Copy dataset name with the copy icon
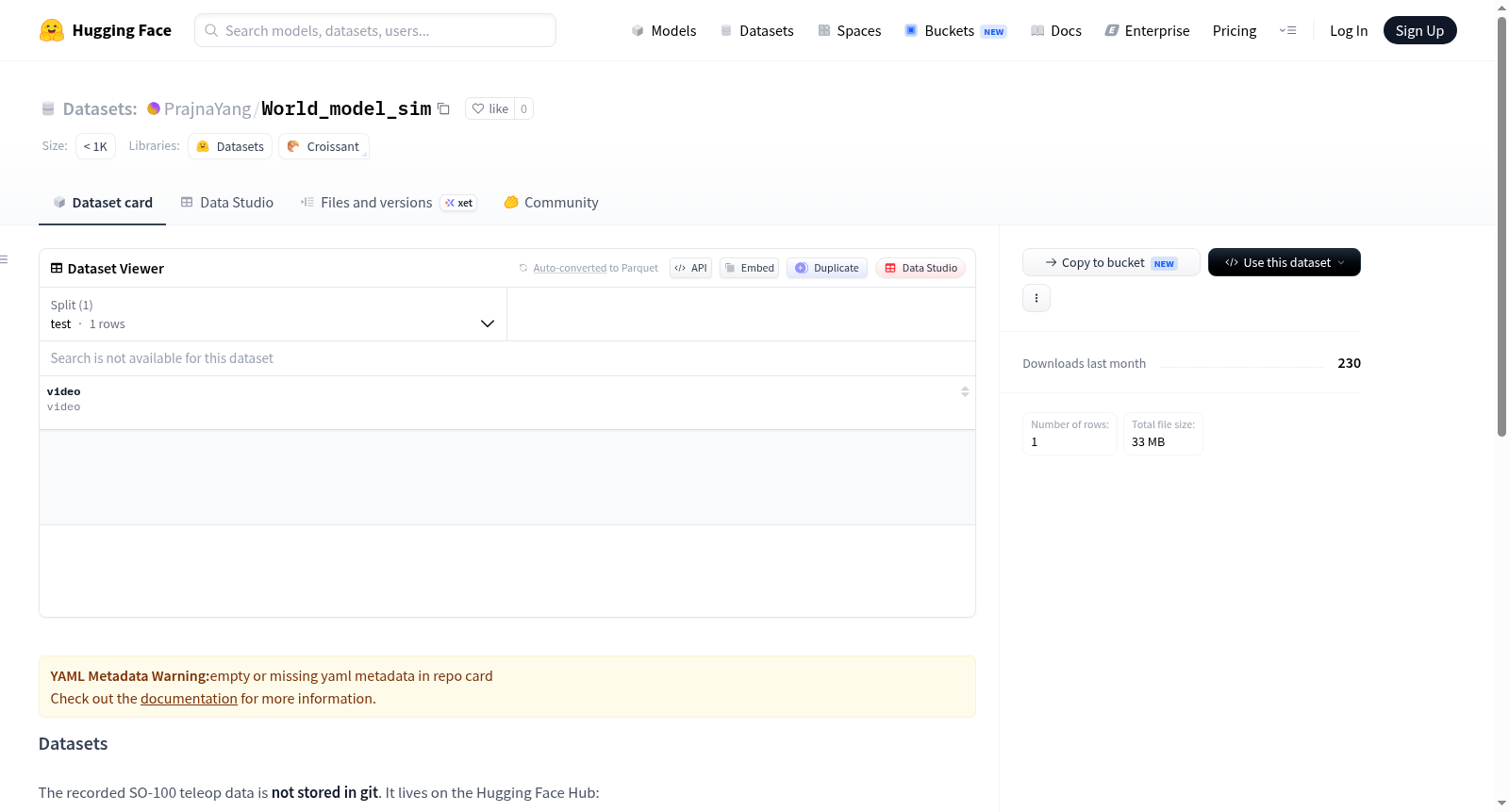The width and height of the screenshot is (1509, 812). [x=443, y=108]
